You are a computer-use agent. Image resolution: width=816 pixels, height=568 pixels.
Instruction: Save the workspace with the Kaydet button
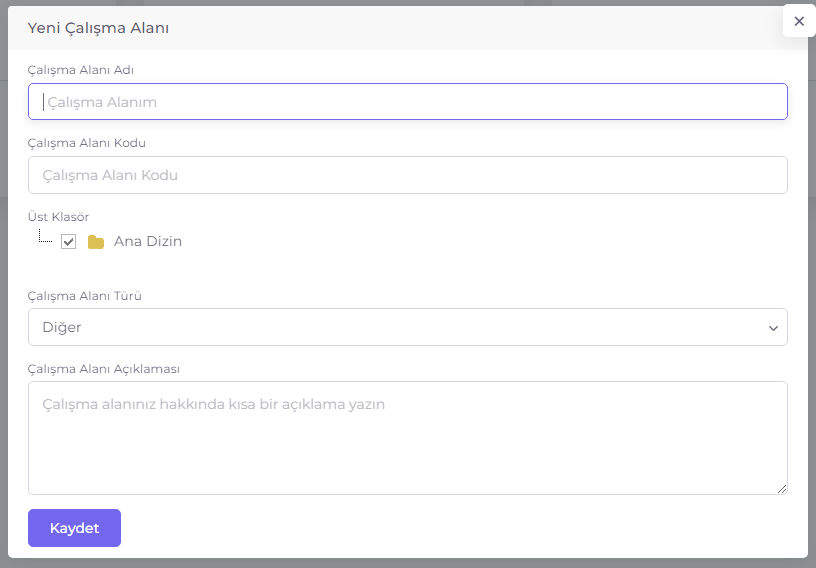pos(74,528)
